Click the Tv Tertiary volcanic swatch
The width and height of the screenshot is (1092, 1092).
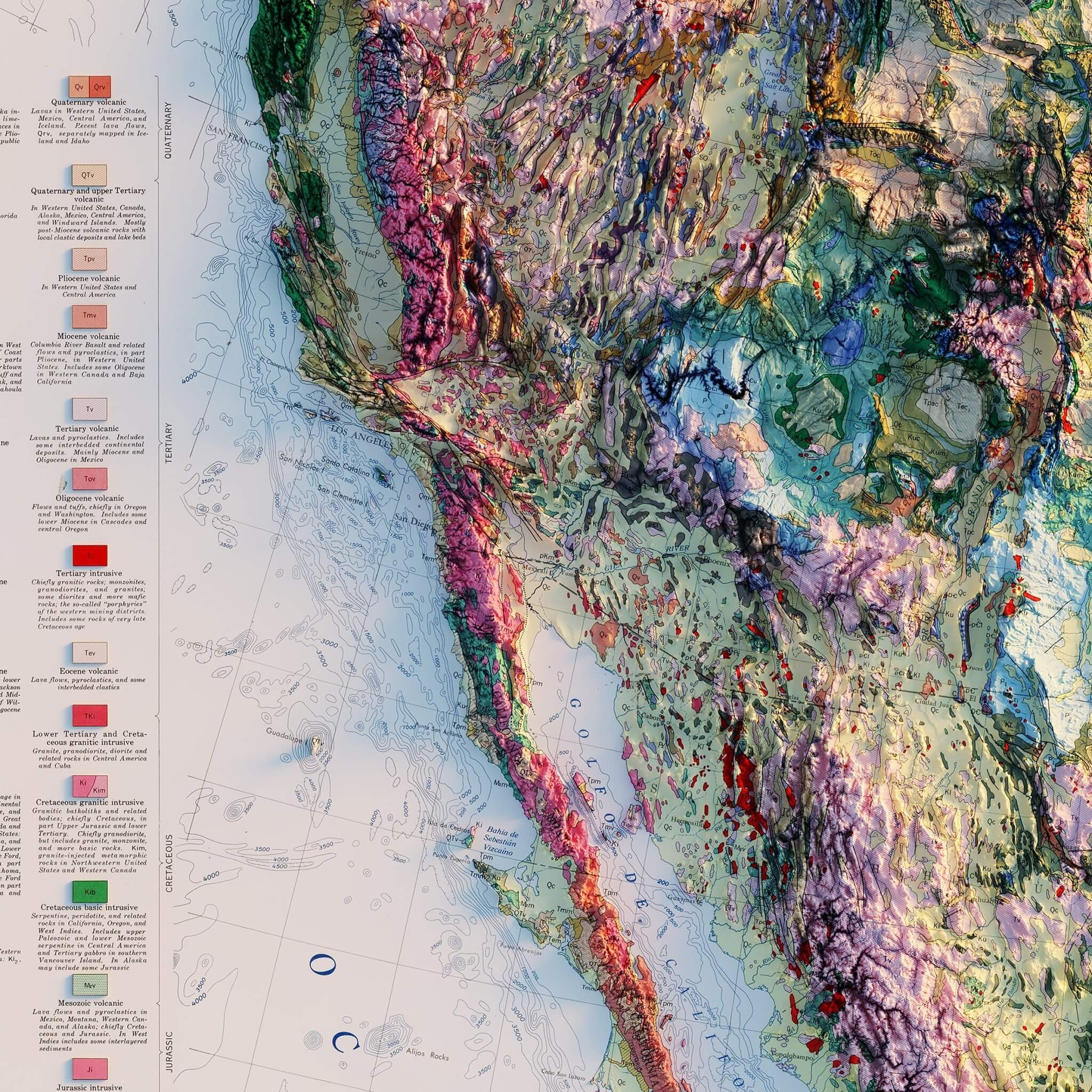[89, 408]
